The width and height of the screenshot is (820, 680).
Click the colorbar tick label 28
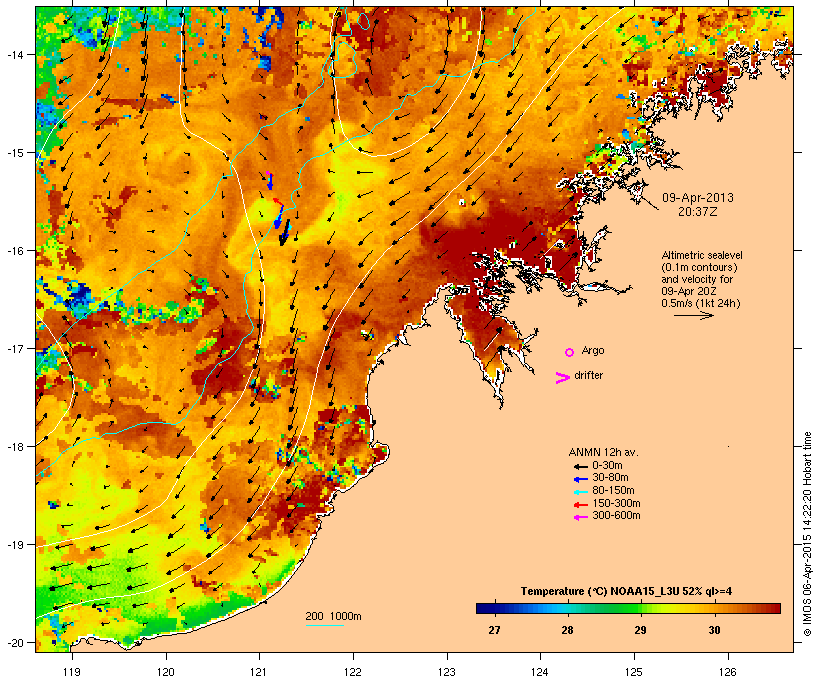point(567,630)
